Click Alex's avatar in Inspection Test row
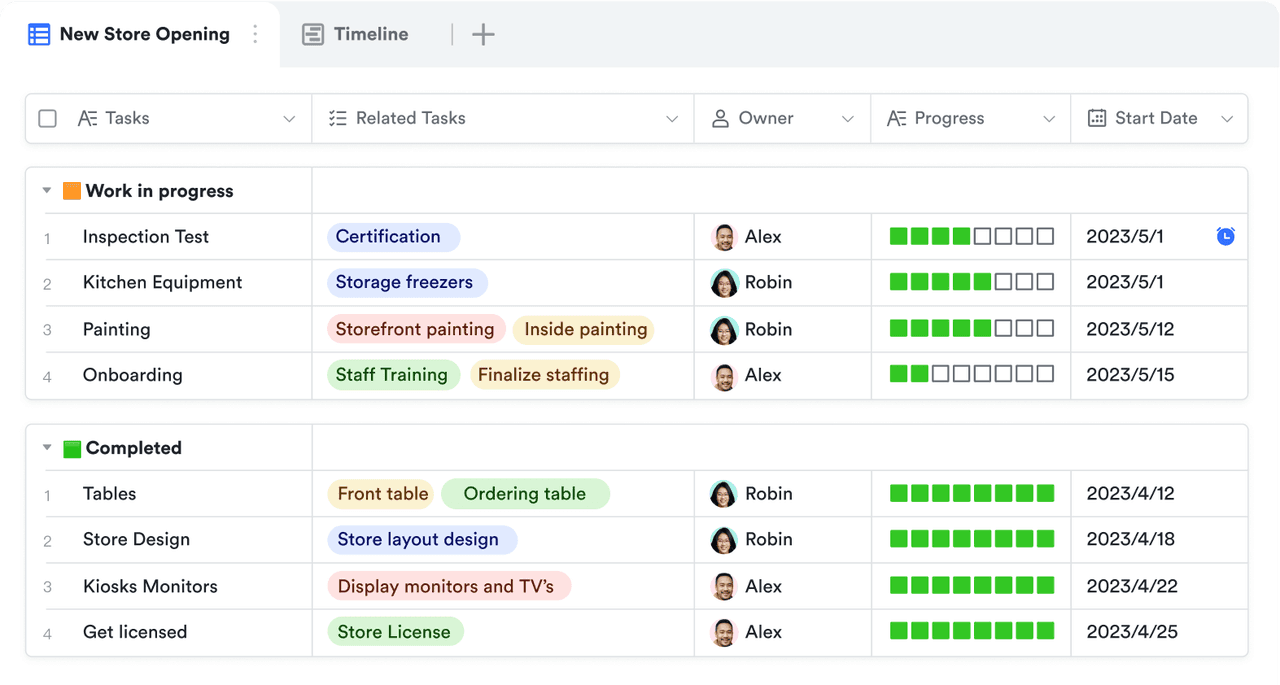 724,237
